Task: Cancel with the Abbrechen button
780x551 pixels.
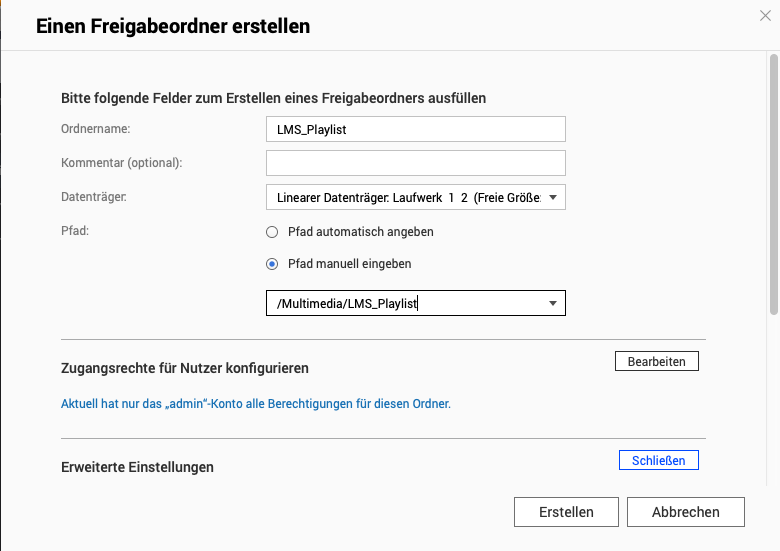Action: click(x=685, y=512)
